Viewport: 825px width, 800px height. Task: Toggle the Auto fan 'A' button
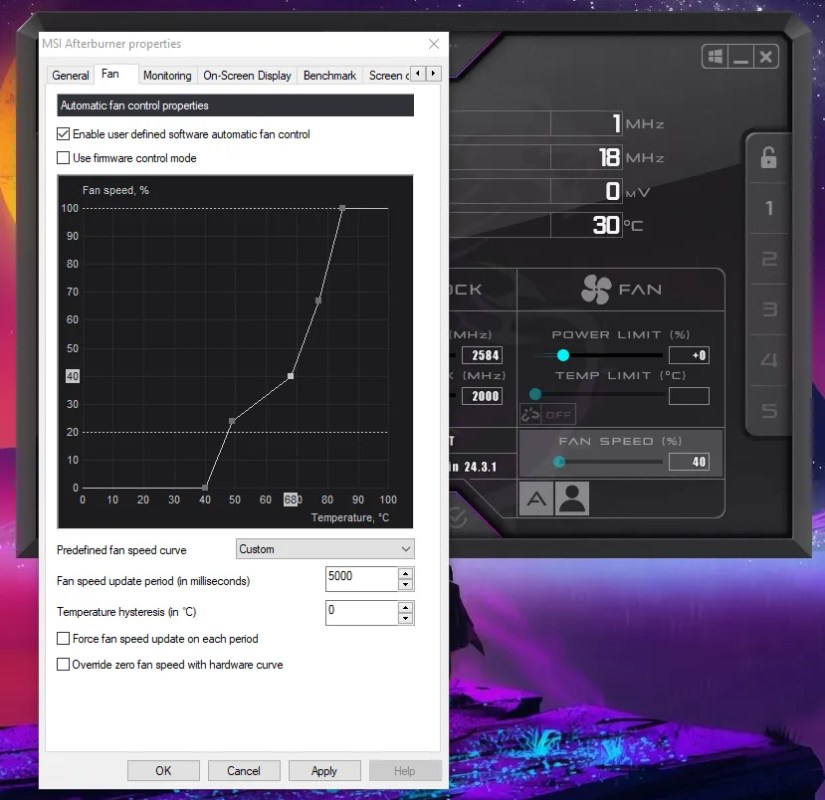(536, 498)
